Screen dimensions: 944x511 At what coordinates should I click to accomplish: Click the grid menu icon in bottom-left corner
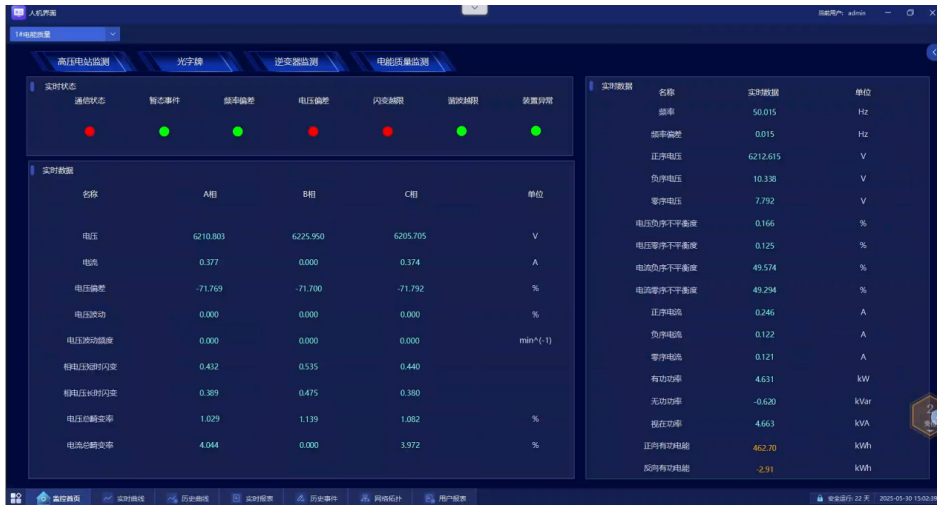[16, 498]
